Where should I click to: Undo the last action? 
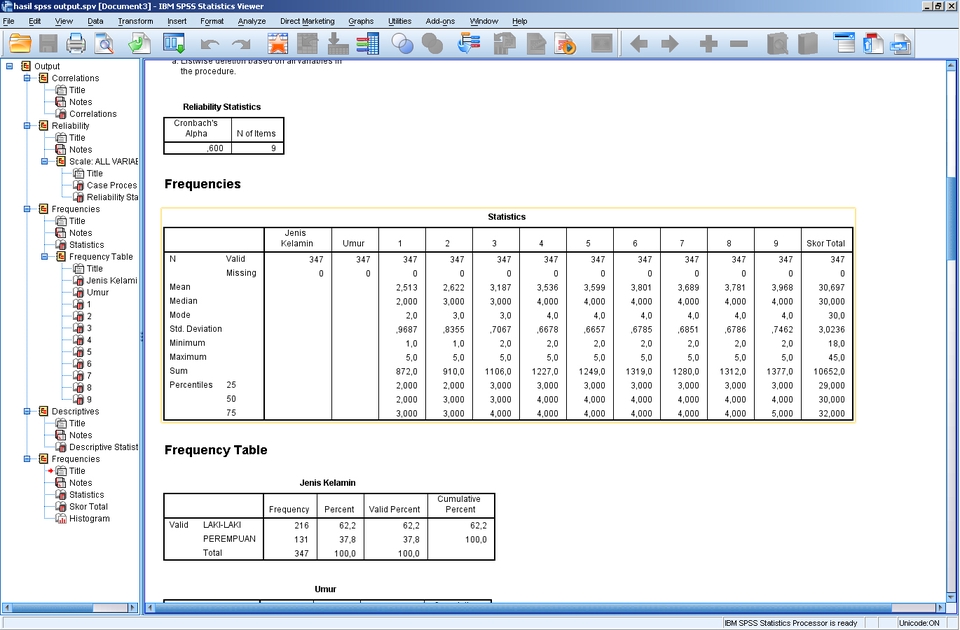[x=209, y=43]
